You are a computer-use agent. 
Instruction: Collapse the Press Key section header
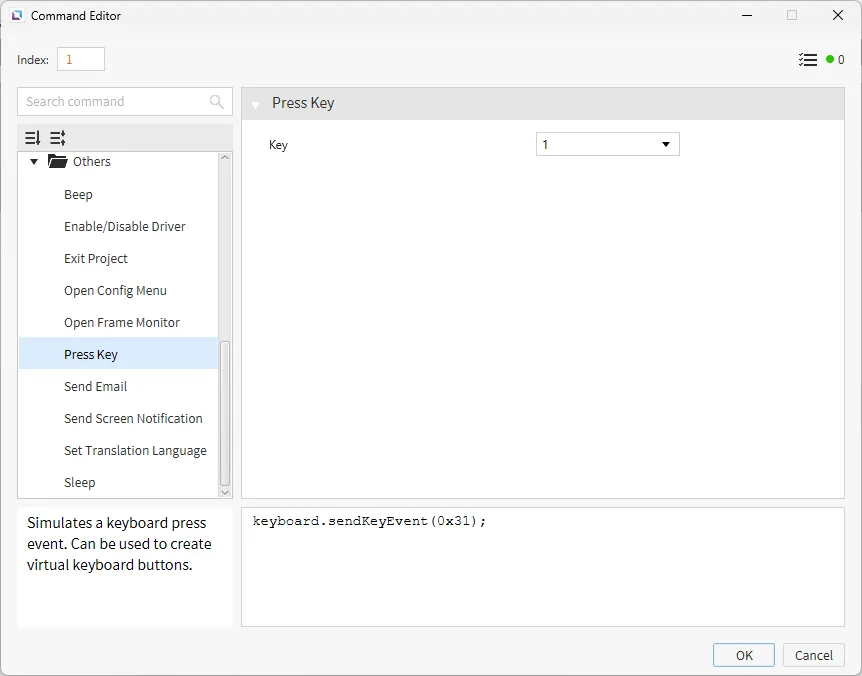[x=256, y=104]
